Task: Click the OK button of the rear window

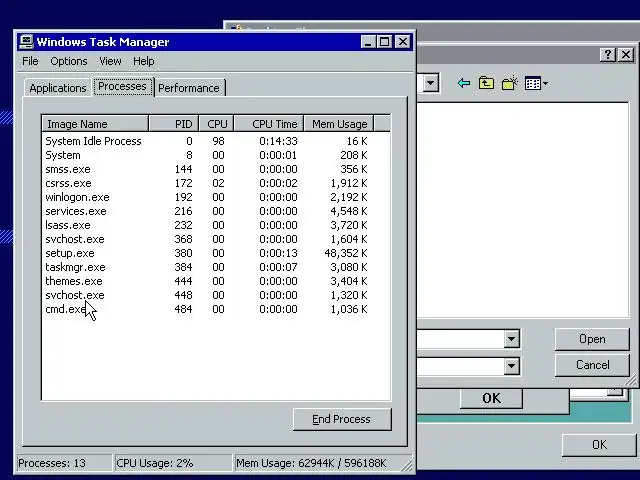Action: 599,444
